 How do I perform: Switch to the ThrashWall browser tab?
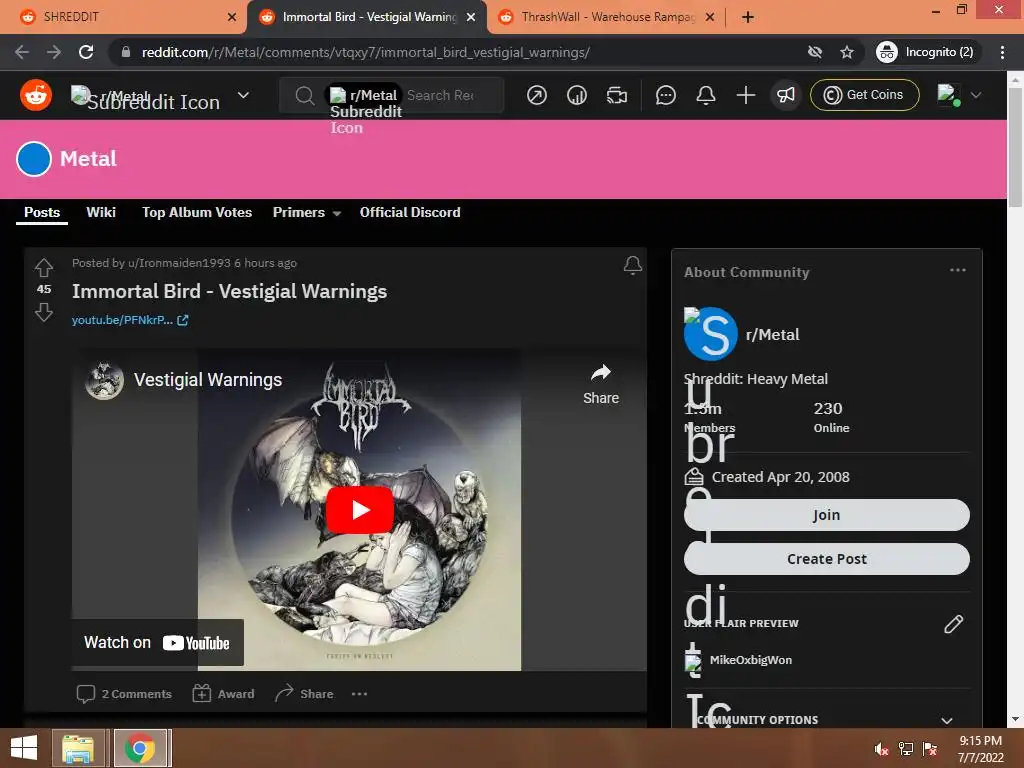click(607, 17)
